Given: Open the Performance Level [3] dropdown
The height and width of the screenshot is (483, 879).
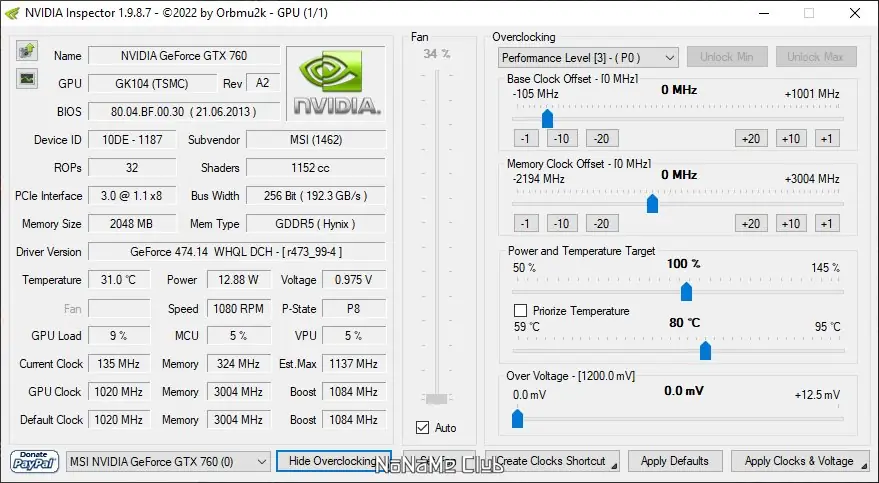Looking at the screenshot, I should 588,58.
